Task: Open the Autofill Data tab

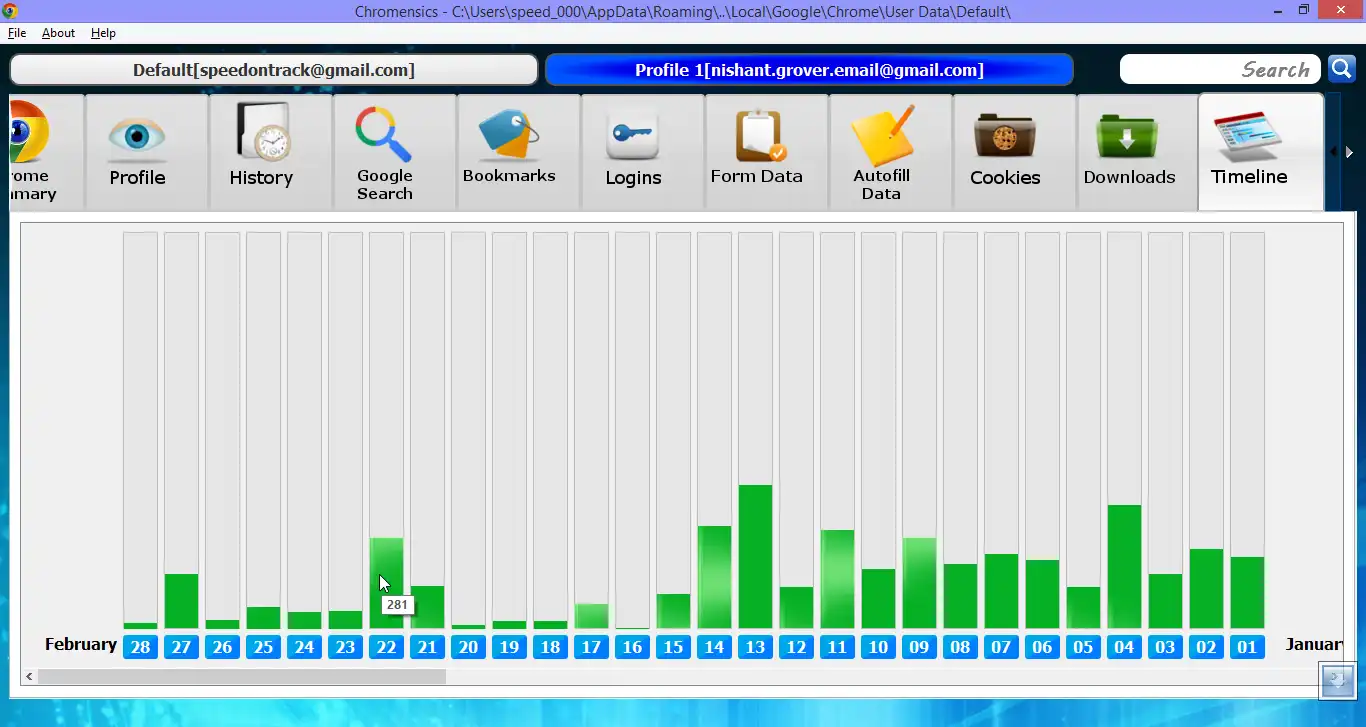Action: pyautogui.click(x=891, y=152)
